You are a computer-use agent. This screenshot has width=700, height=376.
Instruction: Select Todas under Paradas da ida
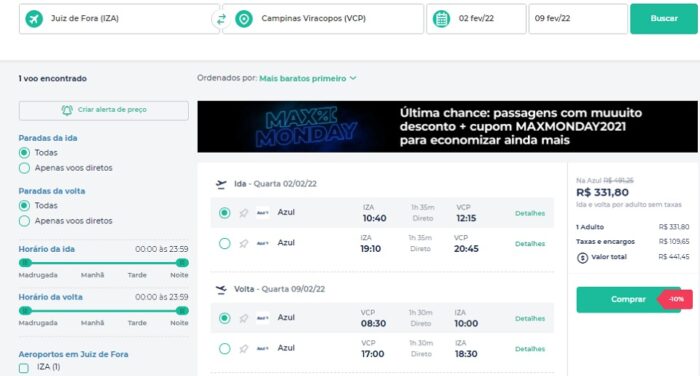25,153
